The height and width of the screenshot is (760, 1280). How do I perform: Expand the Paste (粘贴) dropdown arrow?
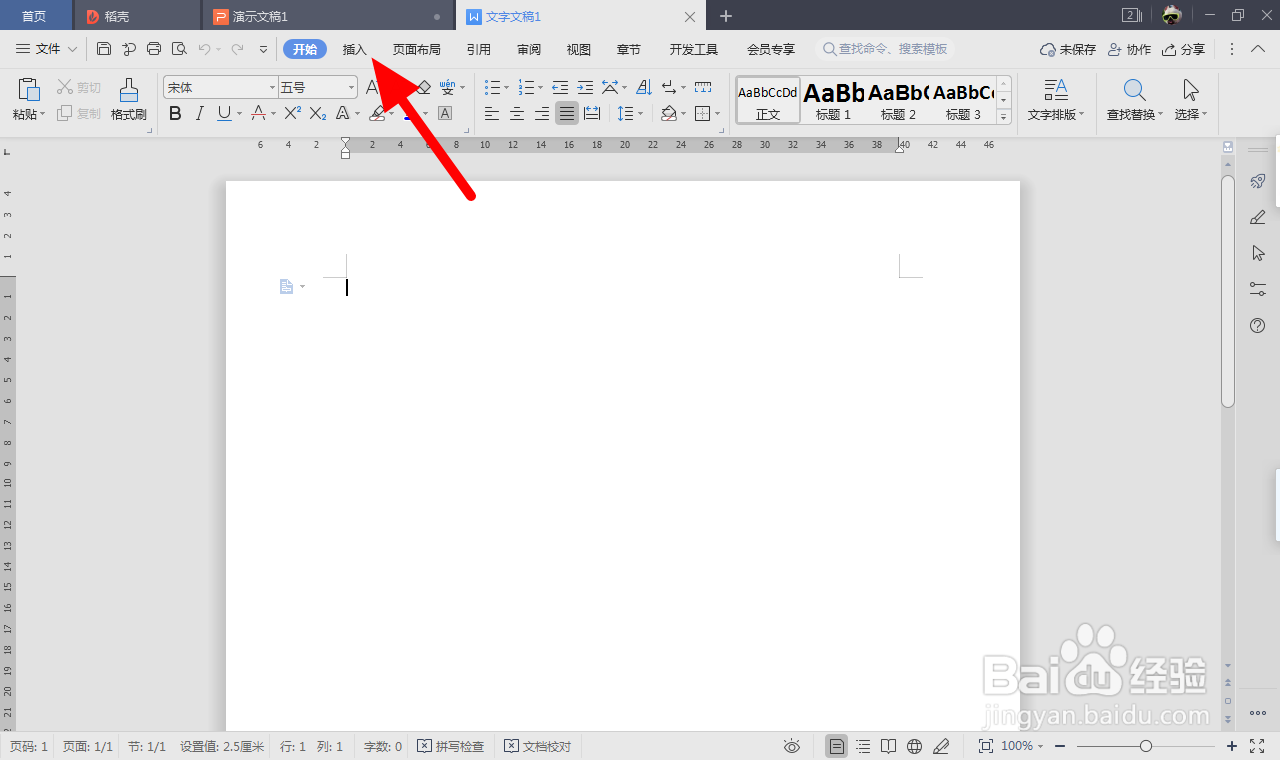(44, 114)
